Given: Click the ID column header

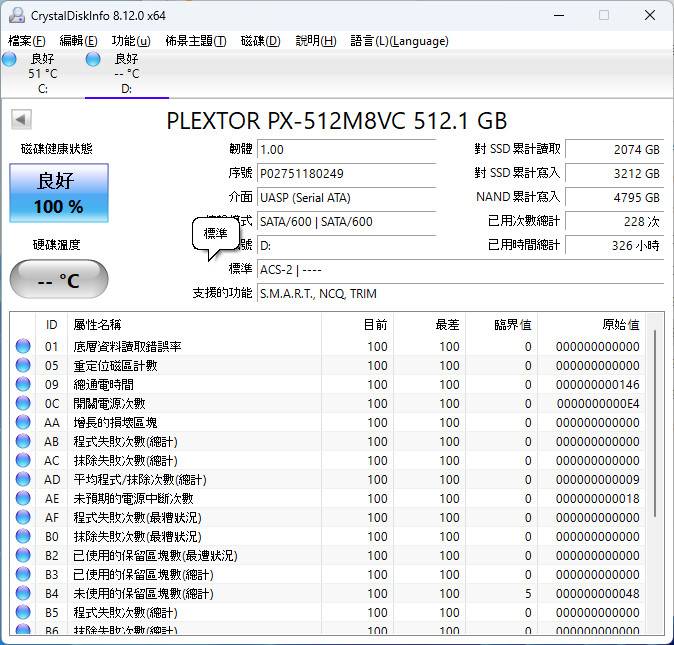Looking at the screenshot, I should [x=52, y=325].
